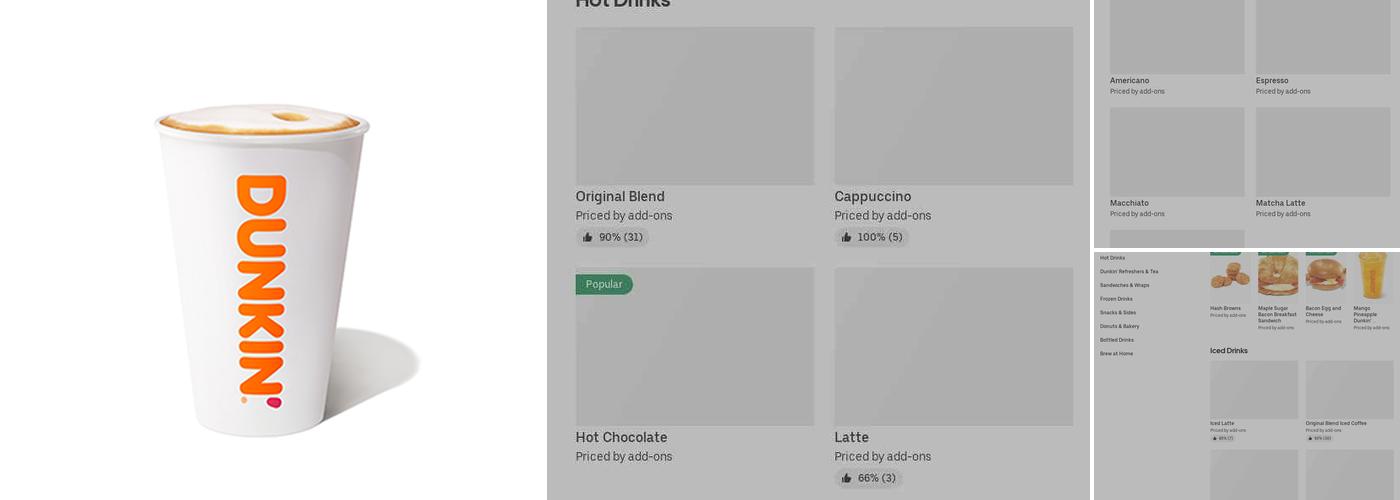1400x500 pixels.
Task: Click the Popular badge on Hot Chocolate
Action: pos(604,284)
